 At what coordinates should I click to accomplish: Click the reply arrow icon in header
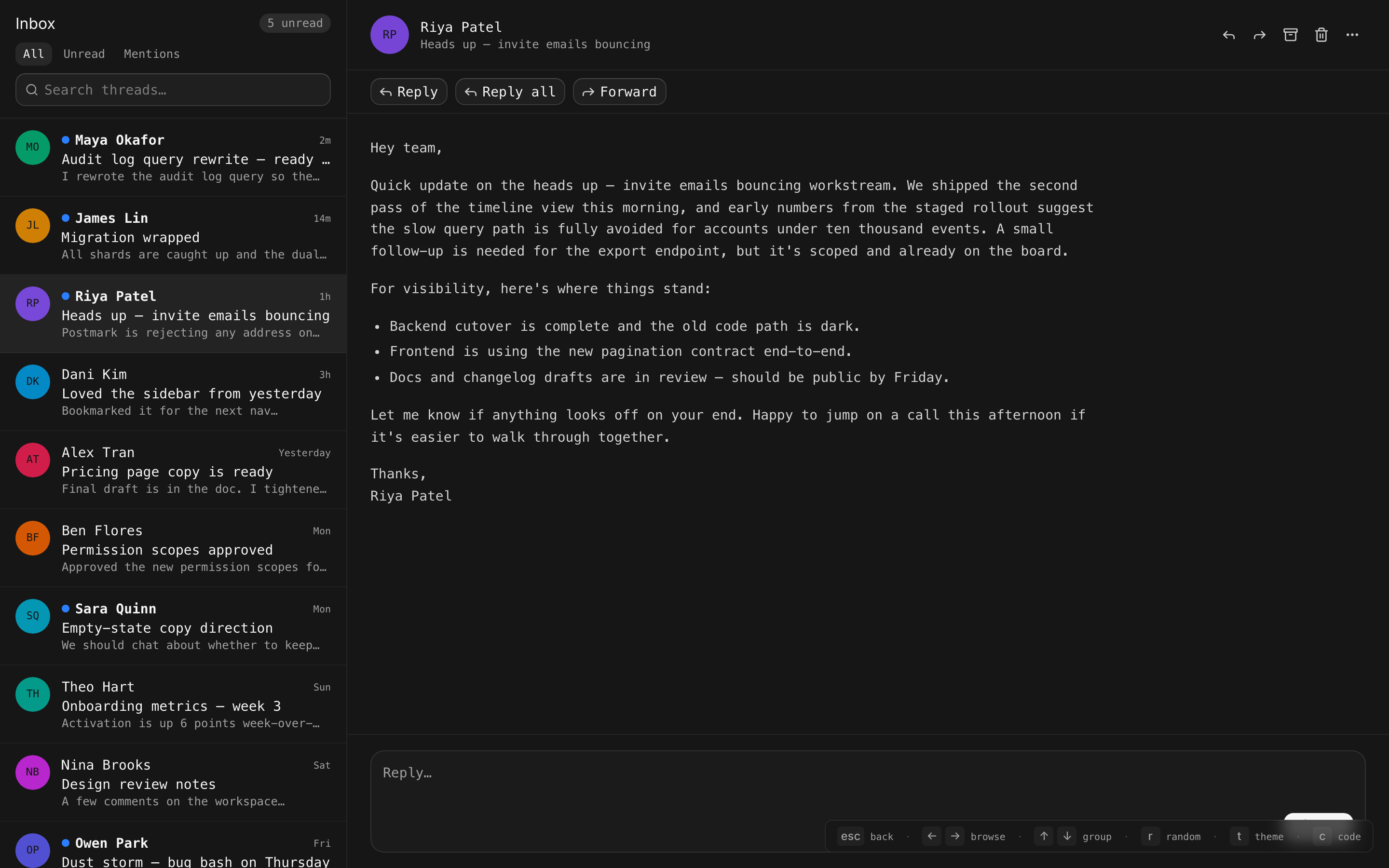[1228, 35]
